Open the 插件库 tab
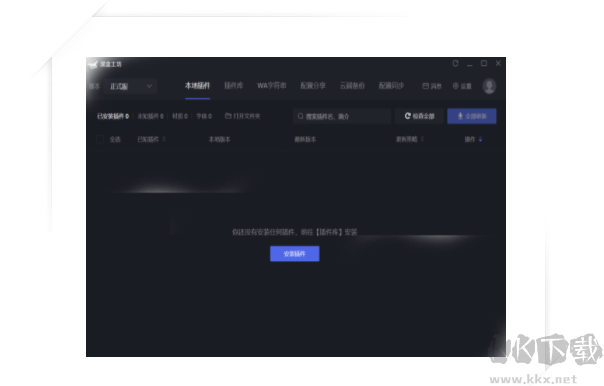 point(233,86)
